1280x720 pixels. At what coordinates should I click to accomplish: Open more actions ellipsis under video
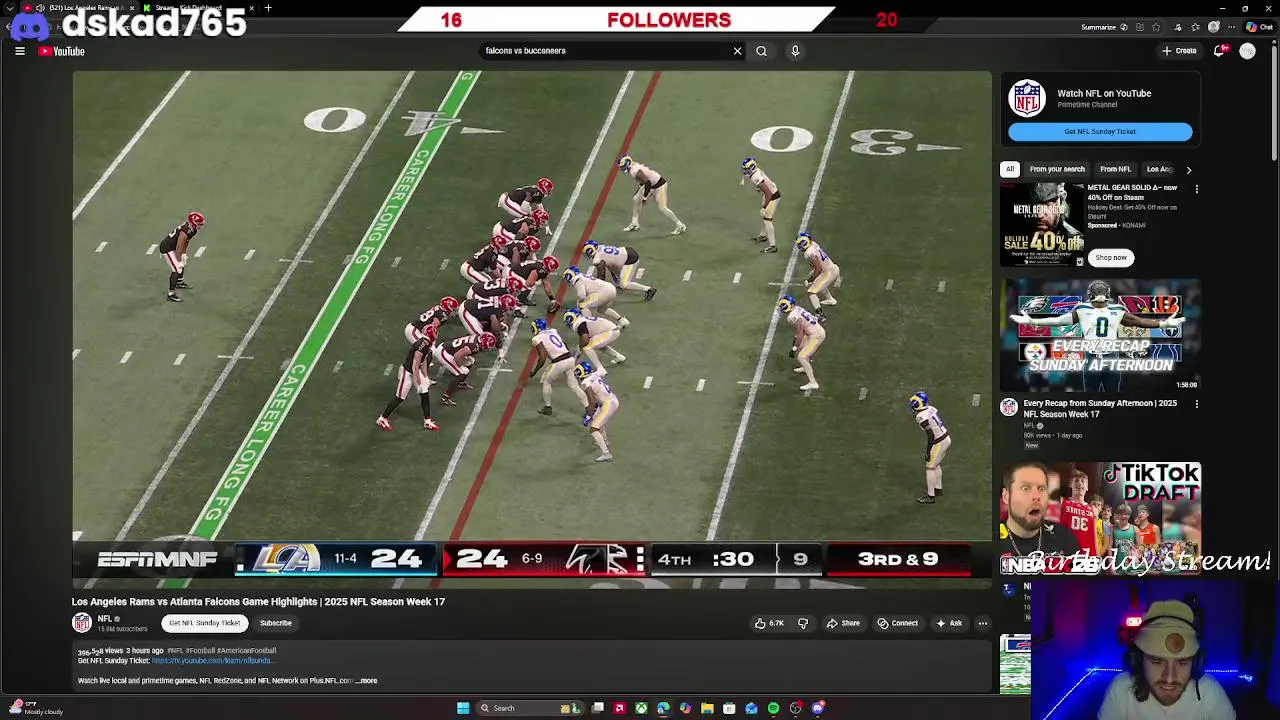982,623
